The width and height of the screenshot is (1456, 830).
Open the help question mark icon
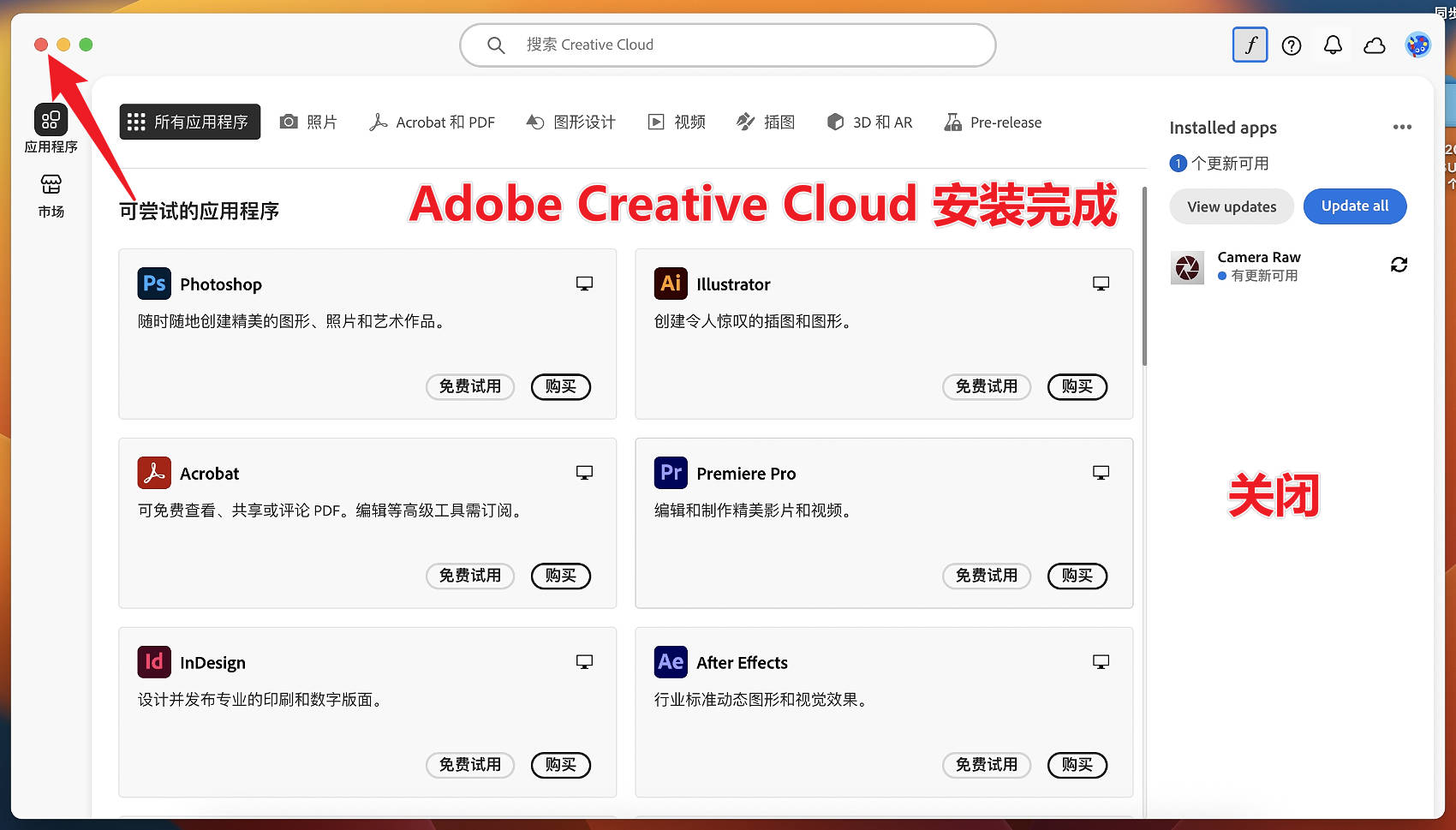click(x=1292, y=45)
